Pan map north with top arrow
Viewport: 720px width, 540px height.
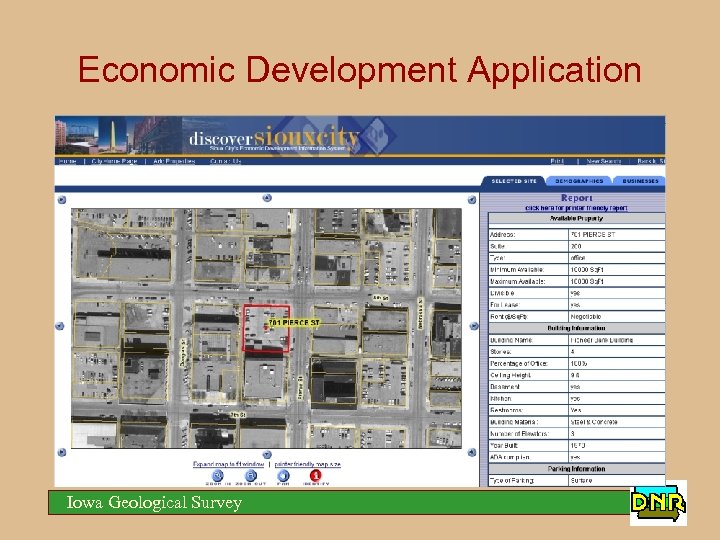(267, 198)
